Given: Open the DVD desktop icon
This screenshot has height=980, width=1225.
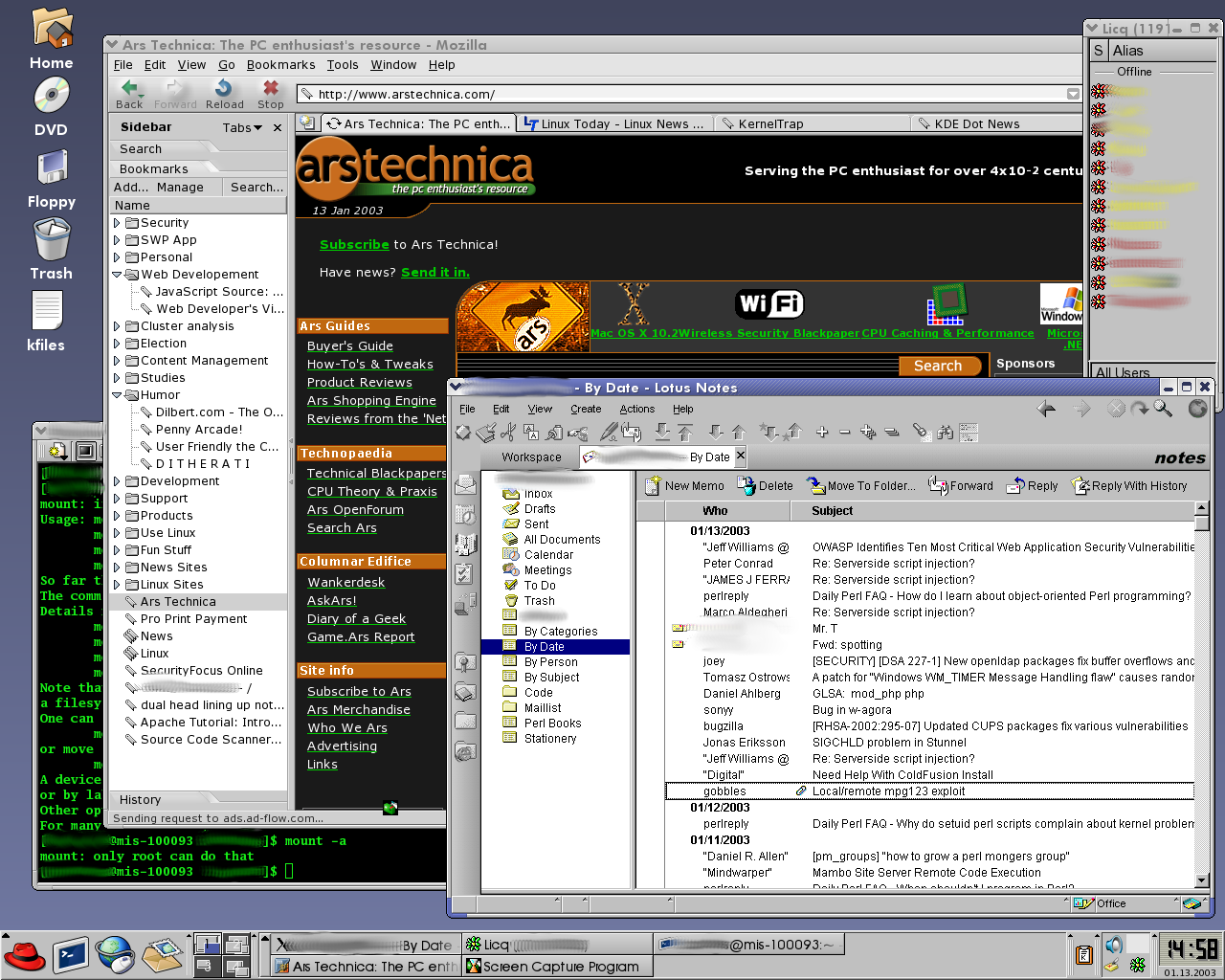Looking at the screenshot, I should point(52,96).
